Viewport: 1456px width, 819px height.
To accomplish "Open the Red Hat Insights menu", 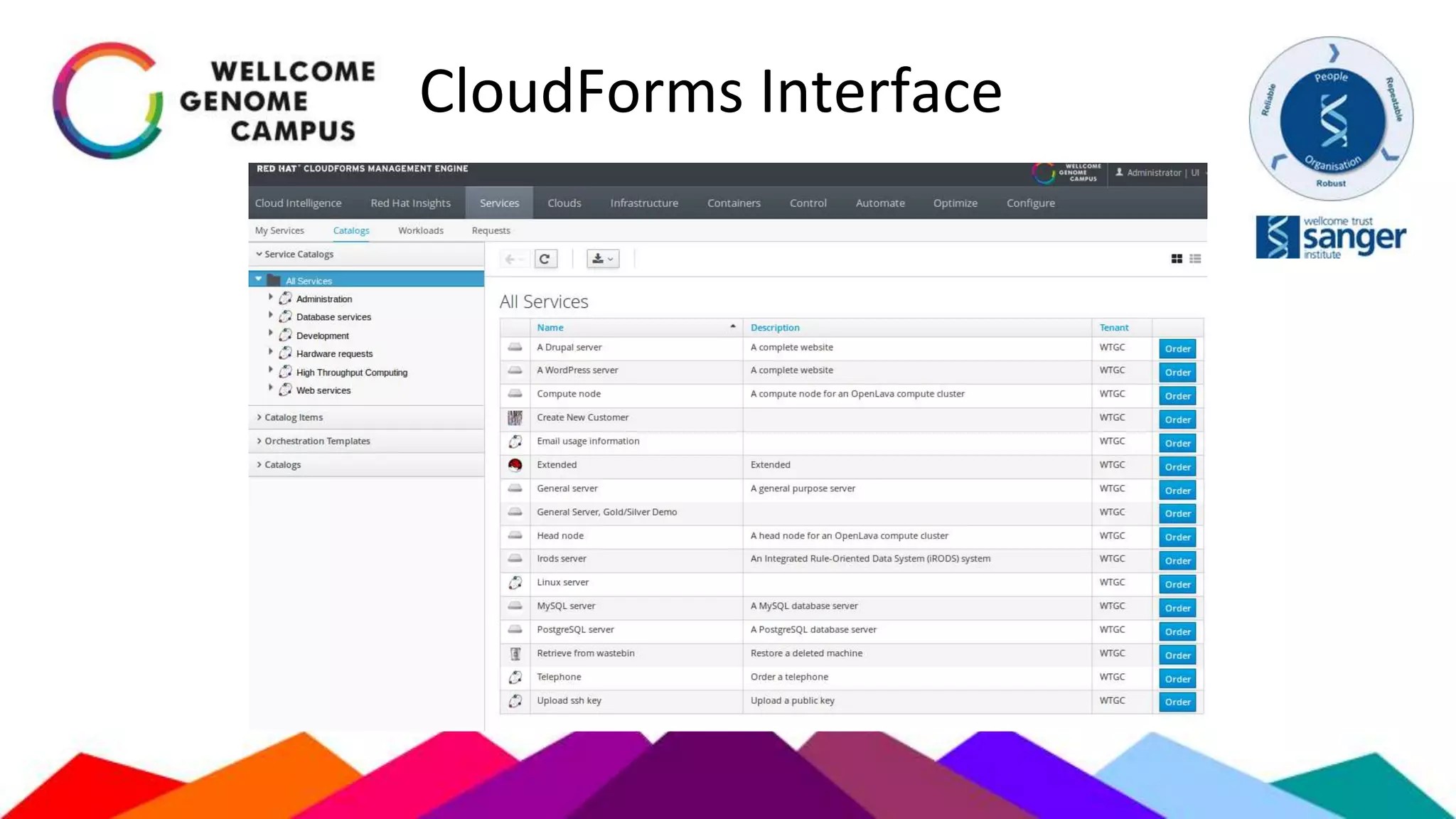I will pyautogui.click(x=410, y=203).
